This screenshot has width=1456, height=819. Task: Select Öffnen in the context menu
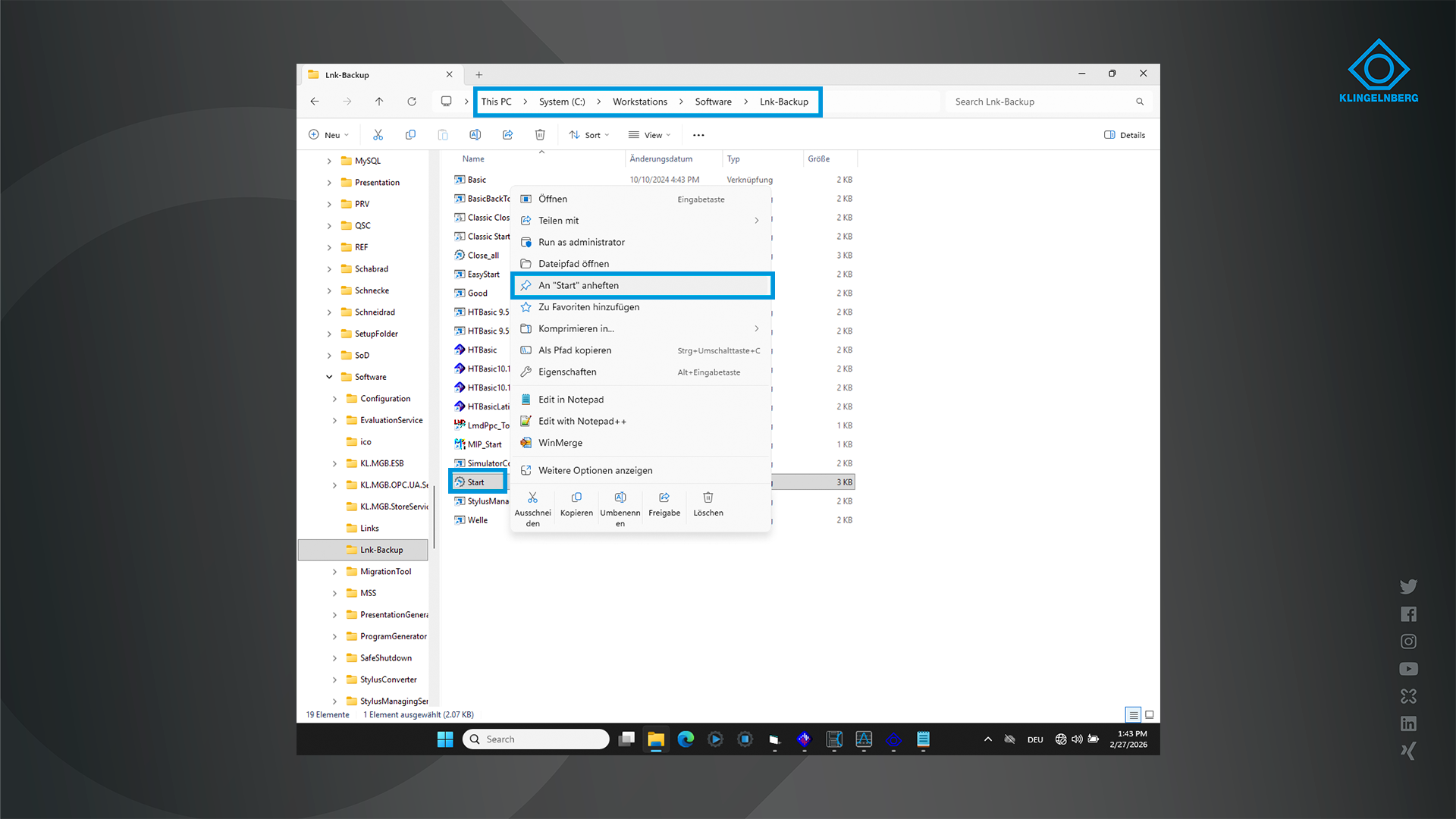(641, 199)
